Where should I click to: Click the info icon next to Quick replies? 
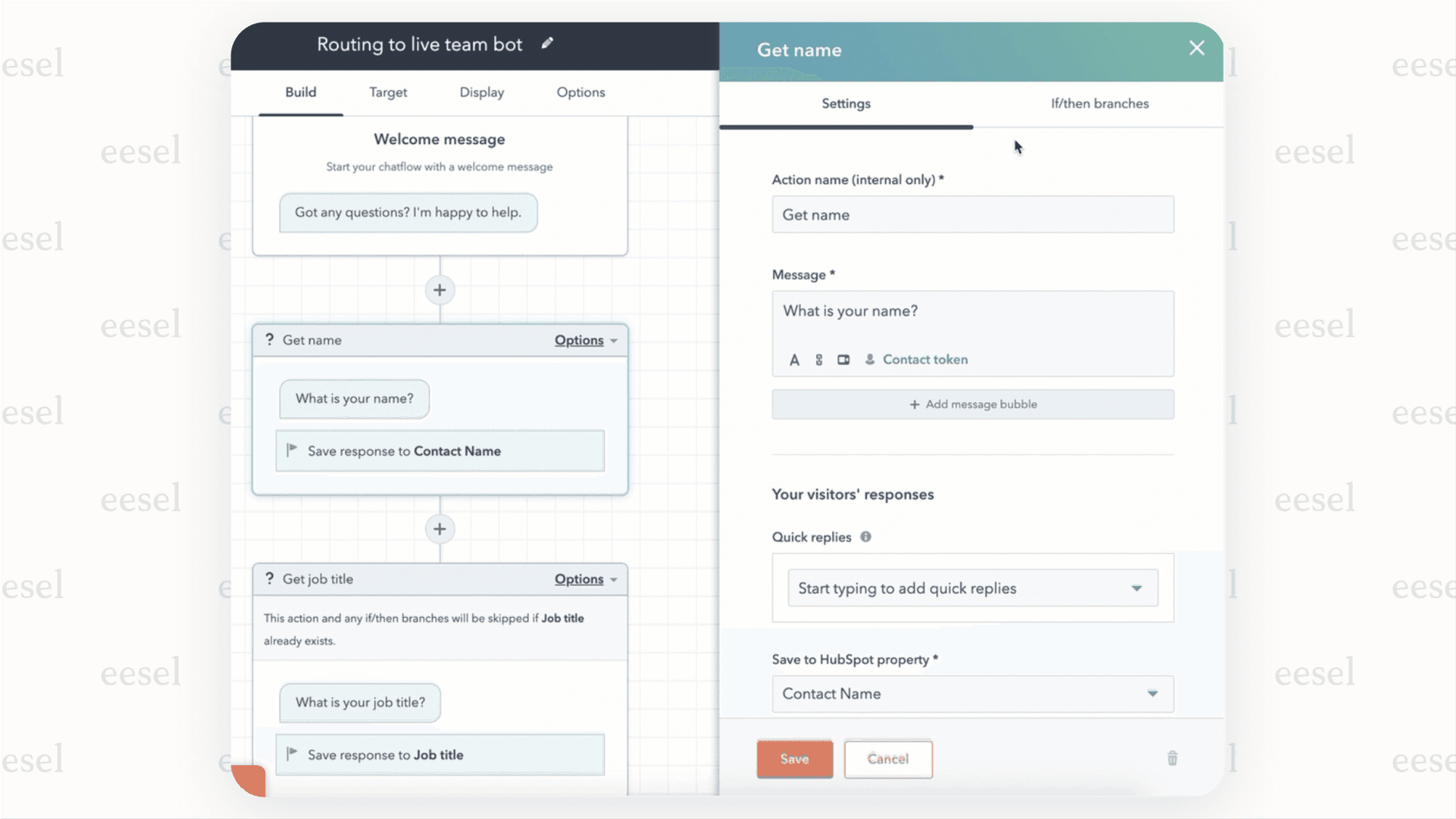coord(865,536)
